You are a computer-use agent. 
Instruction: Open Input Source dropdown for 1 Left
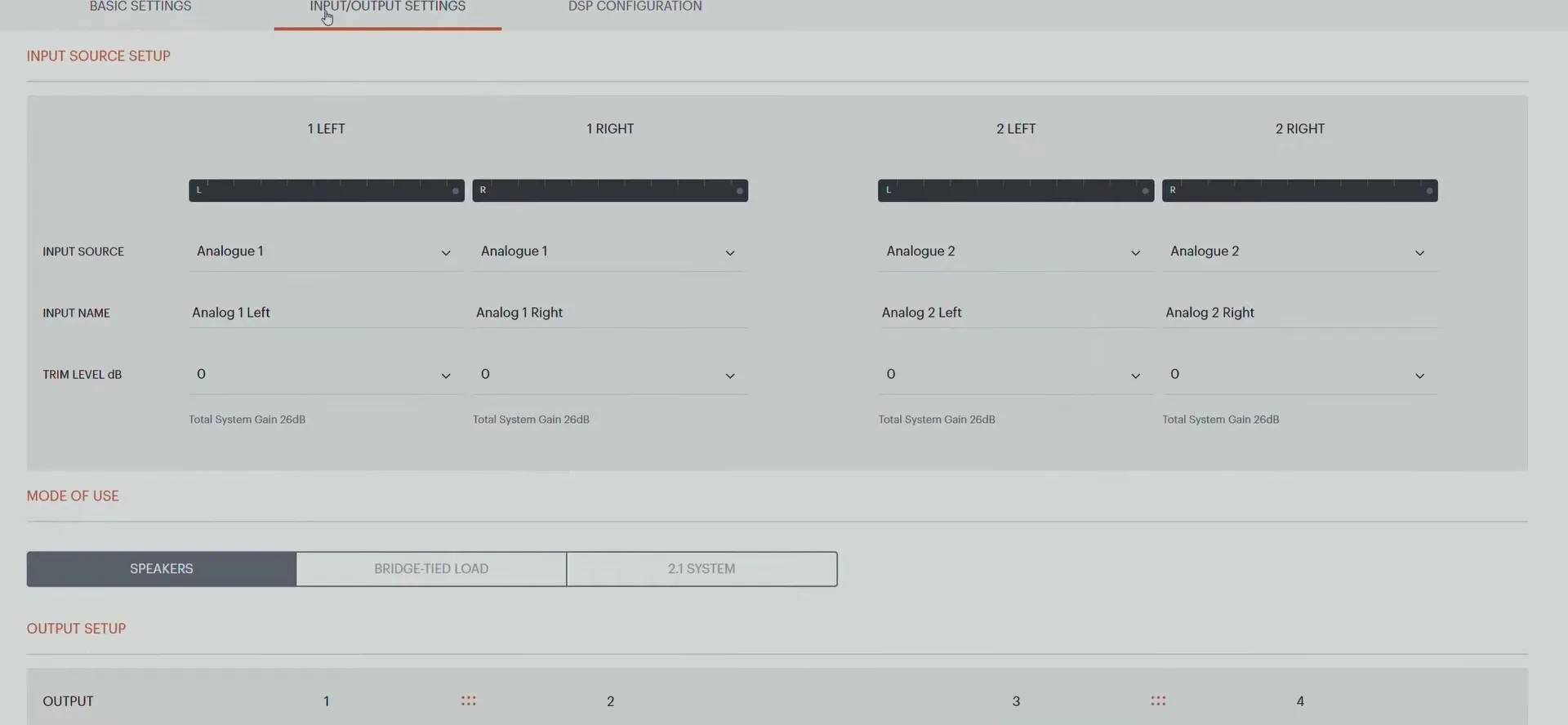click(x=326, y=251)
